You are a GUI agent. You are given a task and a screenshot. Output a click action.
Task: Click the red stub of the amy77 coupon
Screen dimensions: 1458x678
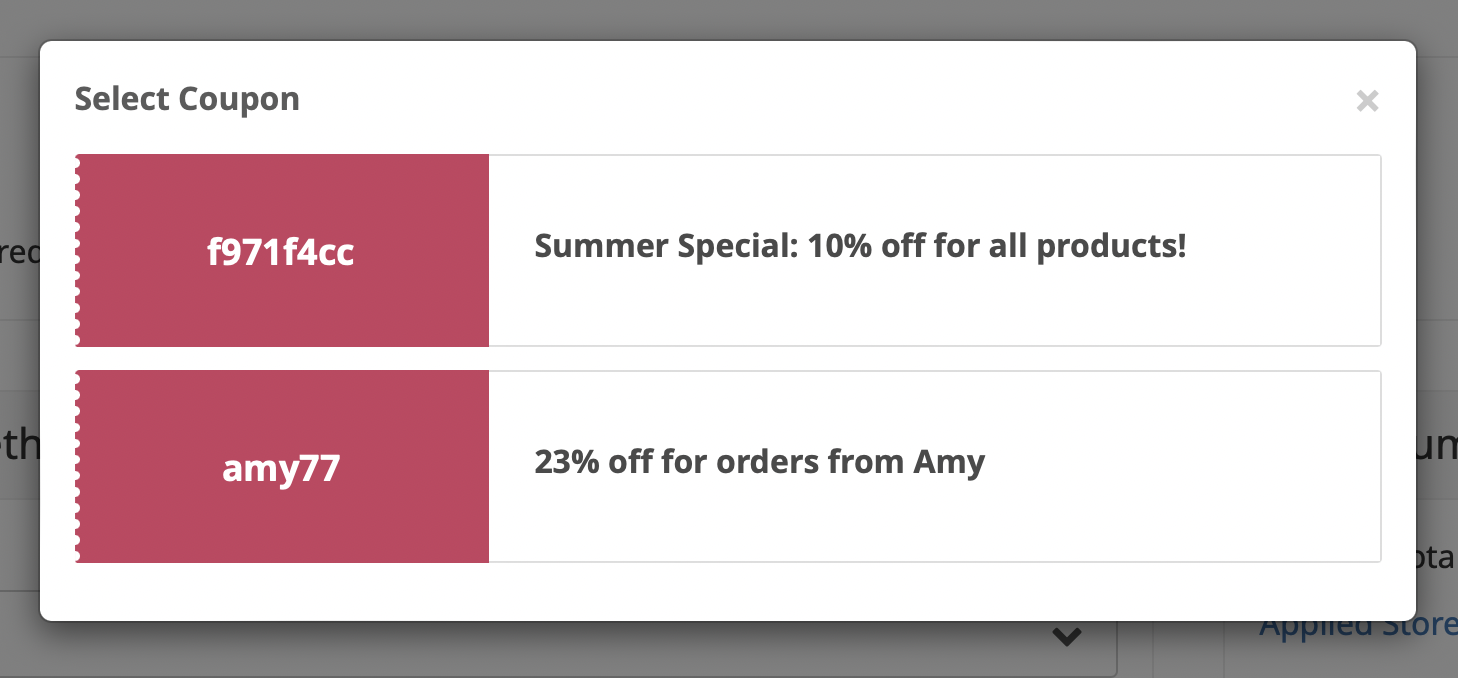pyautogui.click(x=282, y=466)
